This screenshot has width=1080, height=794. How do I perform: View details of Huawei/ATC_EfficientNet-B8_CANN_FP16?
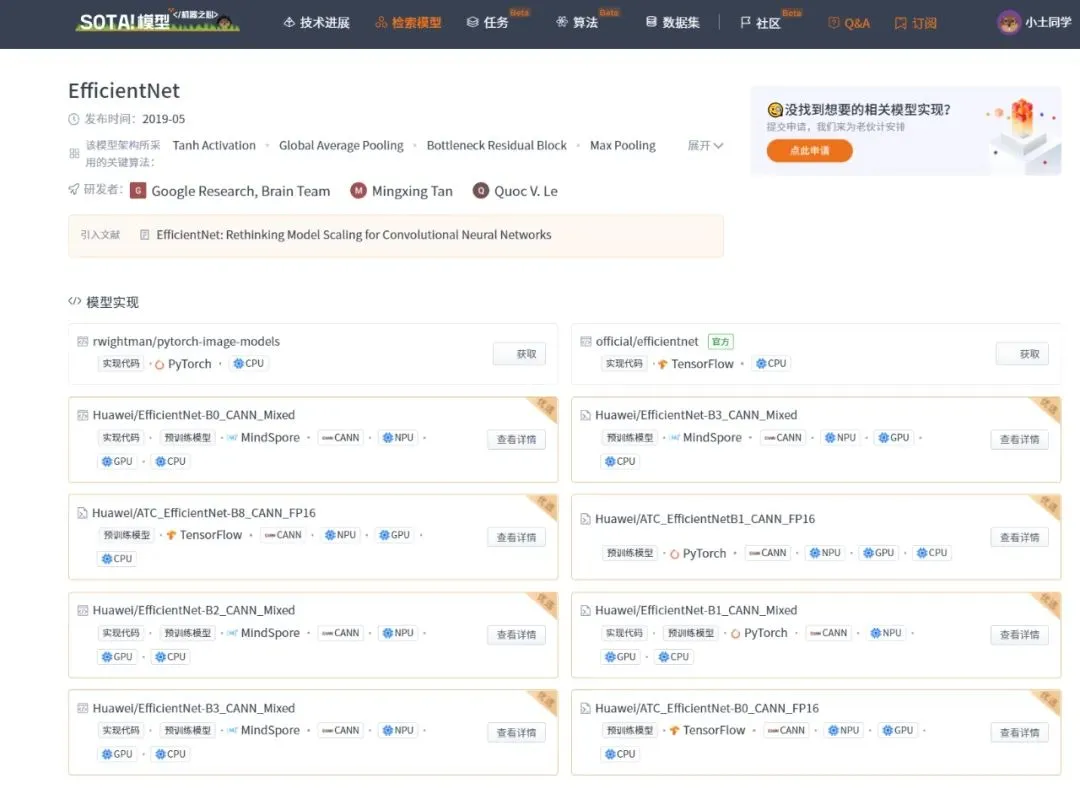(x=517, y=537)
